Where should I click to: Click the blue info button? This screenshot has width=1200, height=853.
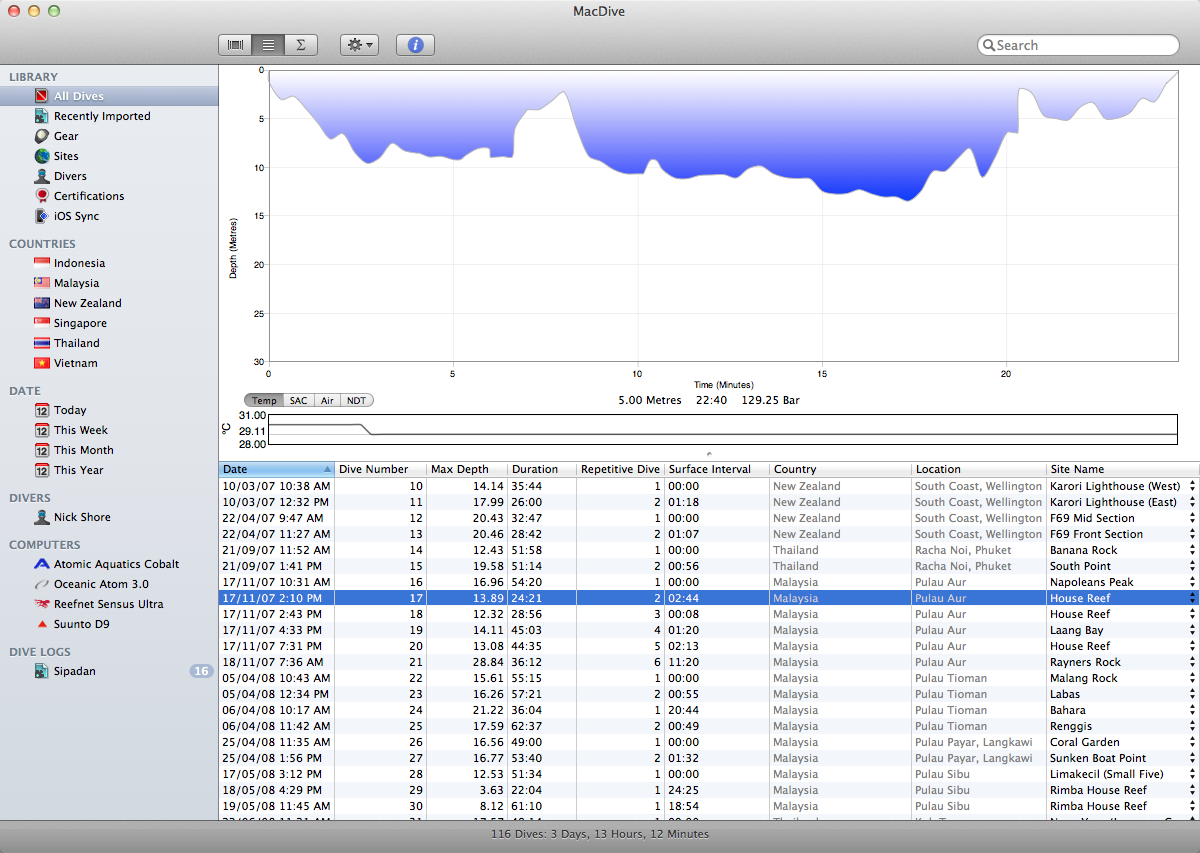[x=415, y=45]
